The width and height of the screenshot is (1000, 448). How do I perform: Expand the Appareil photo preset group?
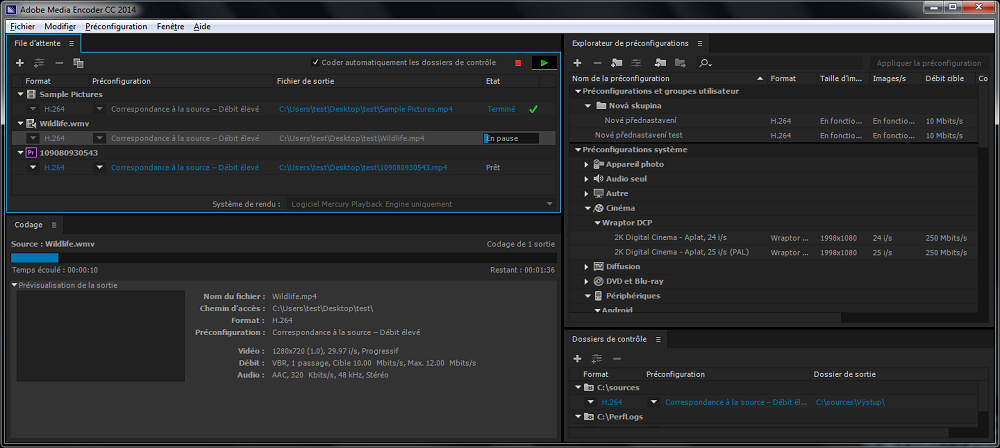586,165
